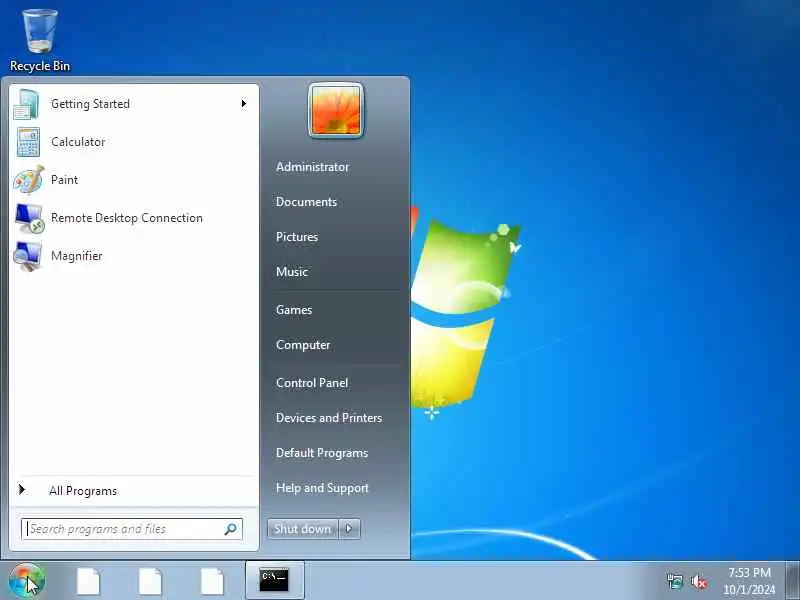Image resolution: width=800 pixels, height=600 pixels.
Task: Click the Shut down button
Action: 303,529
